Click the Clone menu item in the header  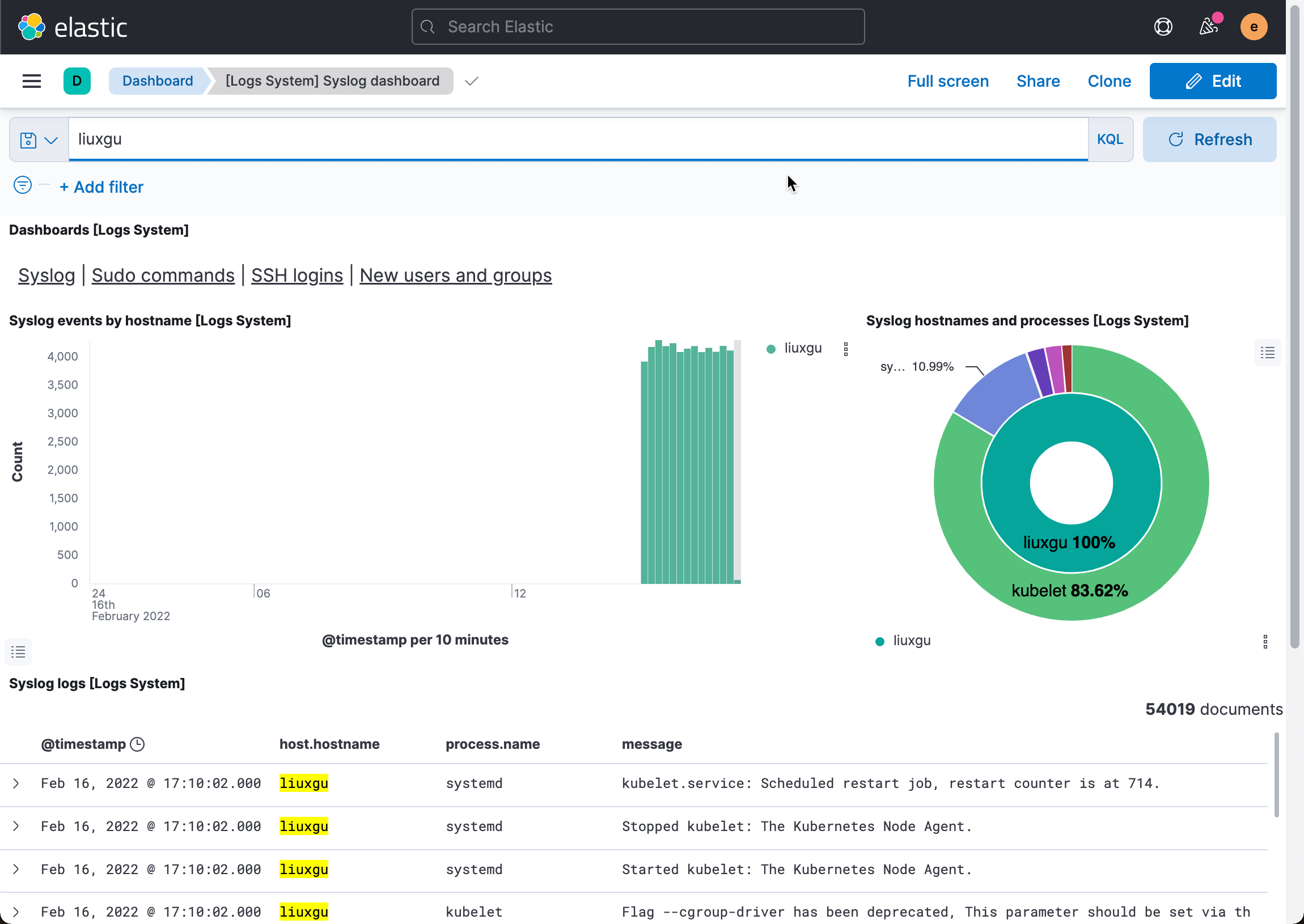pyautogui.click(x=1108, y=81)
